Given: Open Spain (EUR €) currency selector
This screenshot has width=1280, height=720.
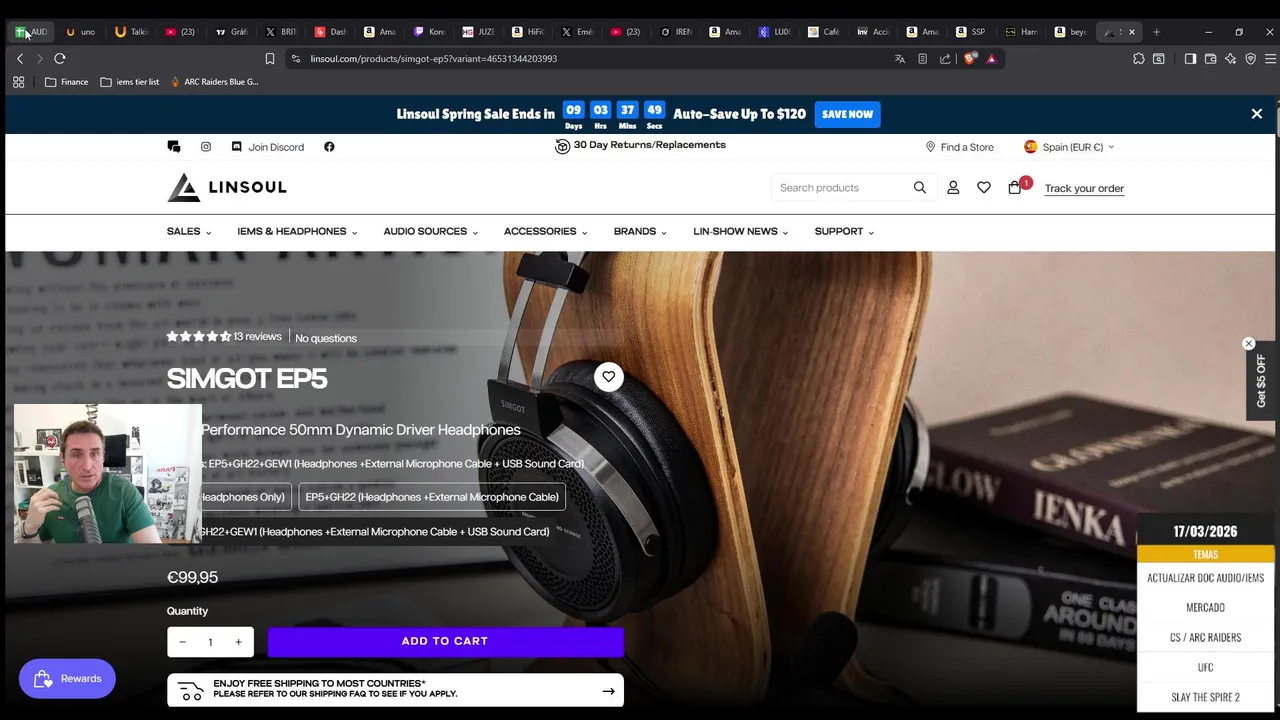Looking at the screenshot, I should (x=1069, y=147).
